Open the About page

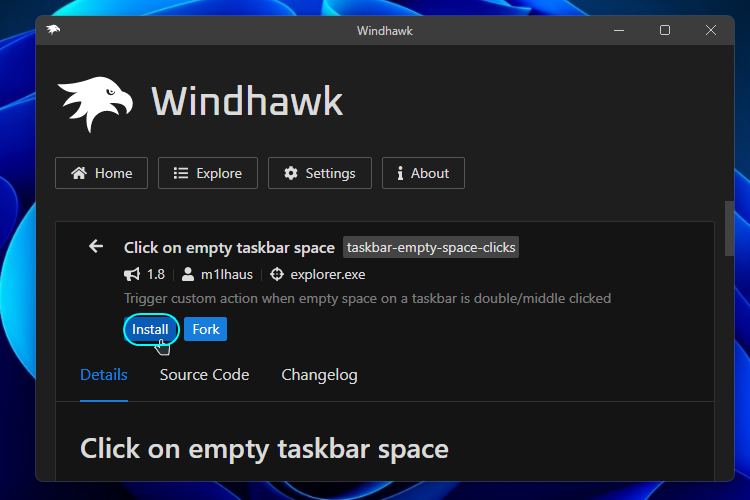tap(423, 173)
